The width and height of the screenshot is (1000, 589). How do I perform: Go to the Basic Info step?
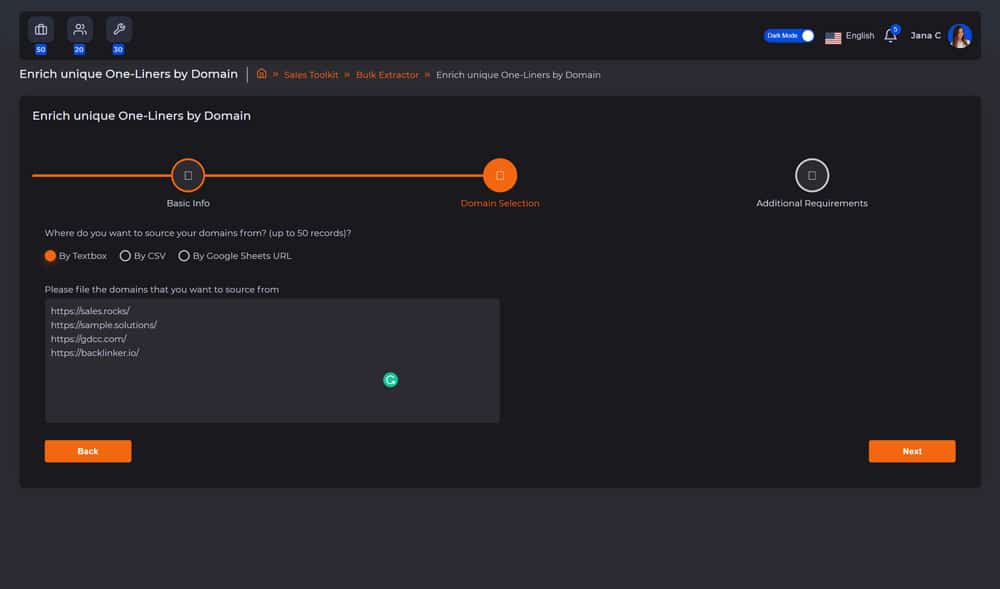point(188,176)
